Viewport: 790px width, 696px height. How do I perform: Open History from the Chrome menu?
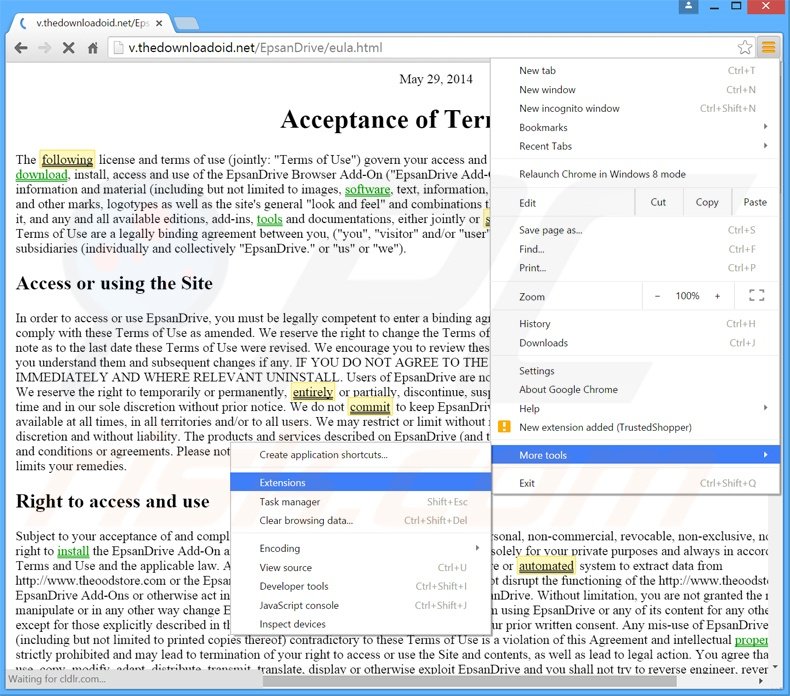[x=635, y=324]
